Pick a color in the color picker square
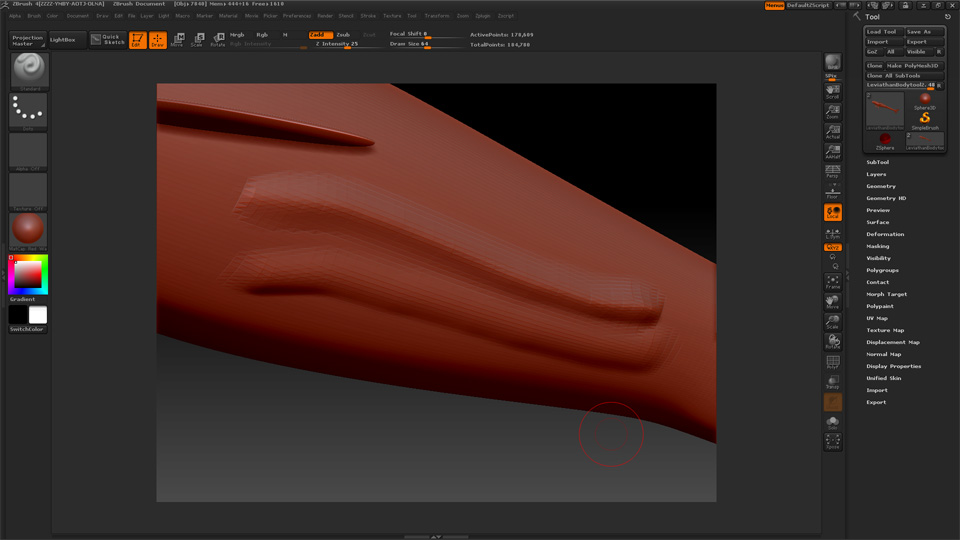 28,274
